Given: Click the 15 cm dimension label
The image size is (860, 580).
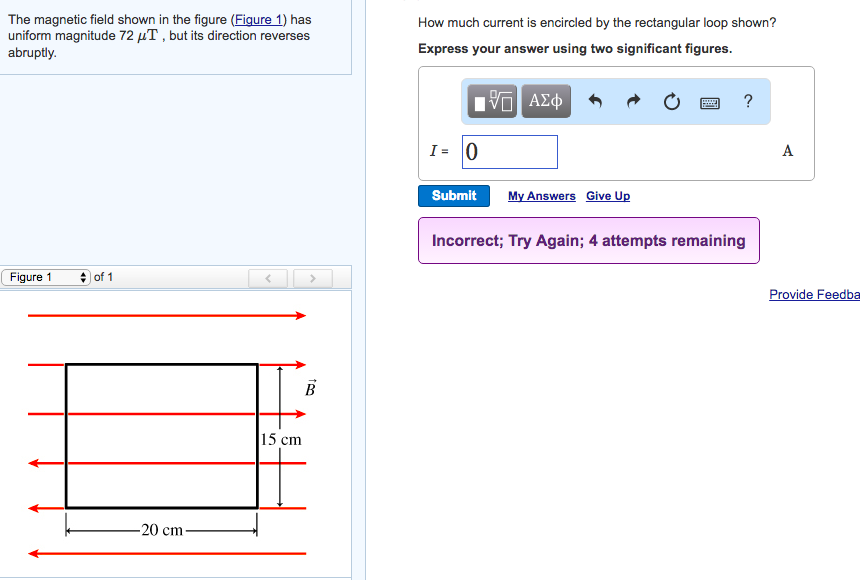Looking at the screenshot, I should pos(281,440).
